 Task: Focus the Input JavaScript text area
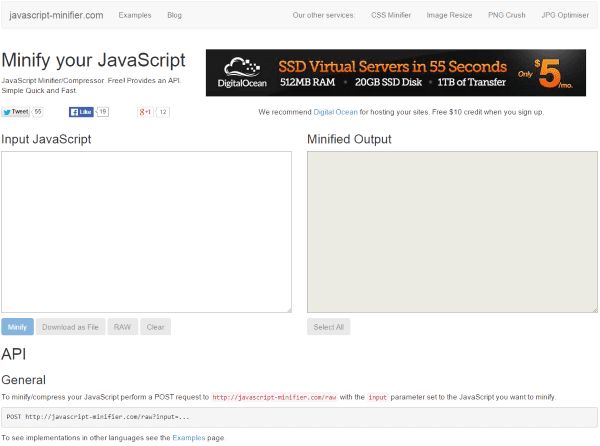pos(146,232)
